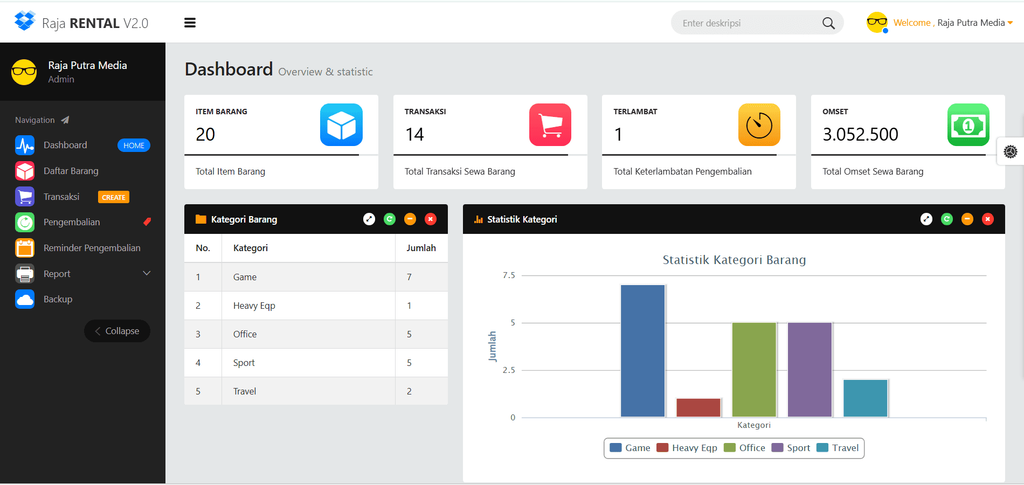The image size is (1024, 485).
Task: Click the Jumlah column header
Action: (x=421, y=248)
